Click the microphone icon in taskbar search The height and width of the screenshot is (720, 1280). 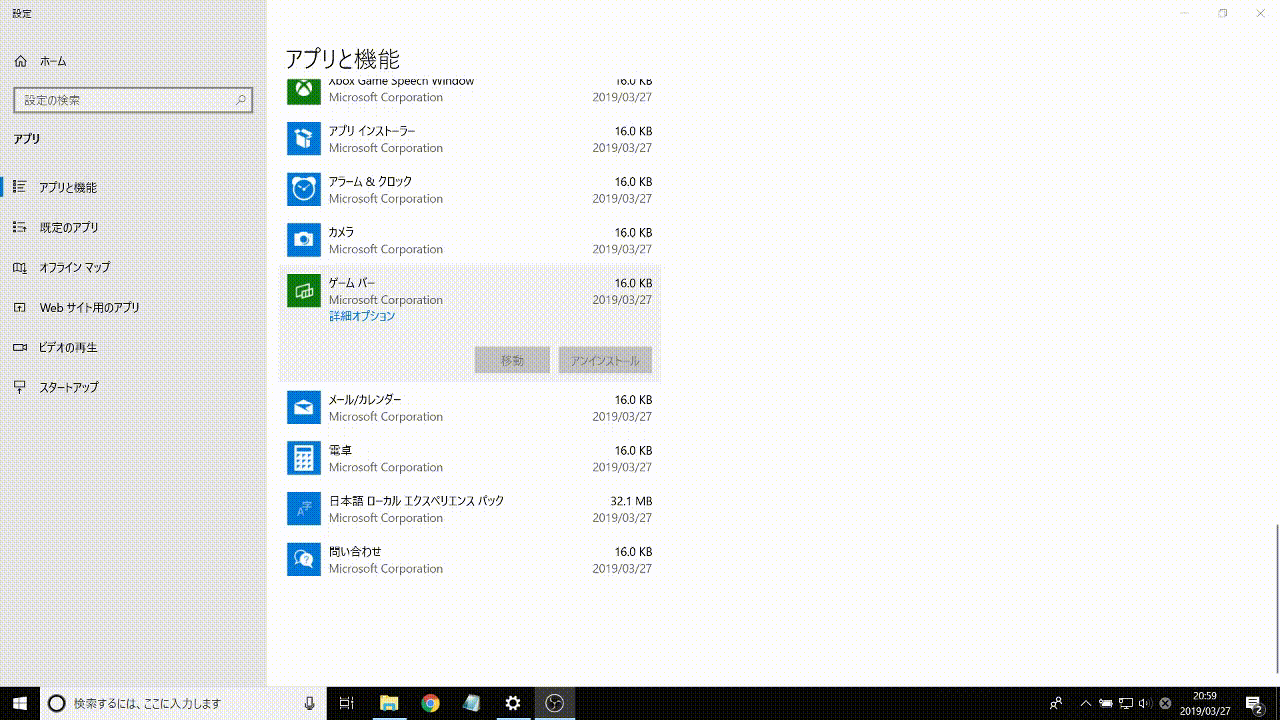[310, 703]
